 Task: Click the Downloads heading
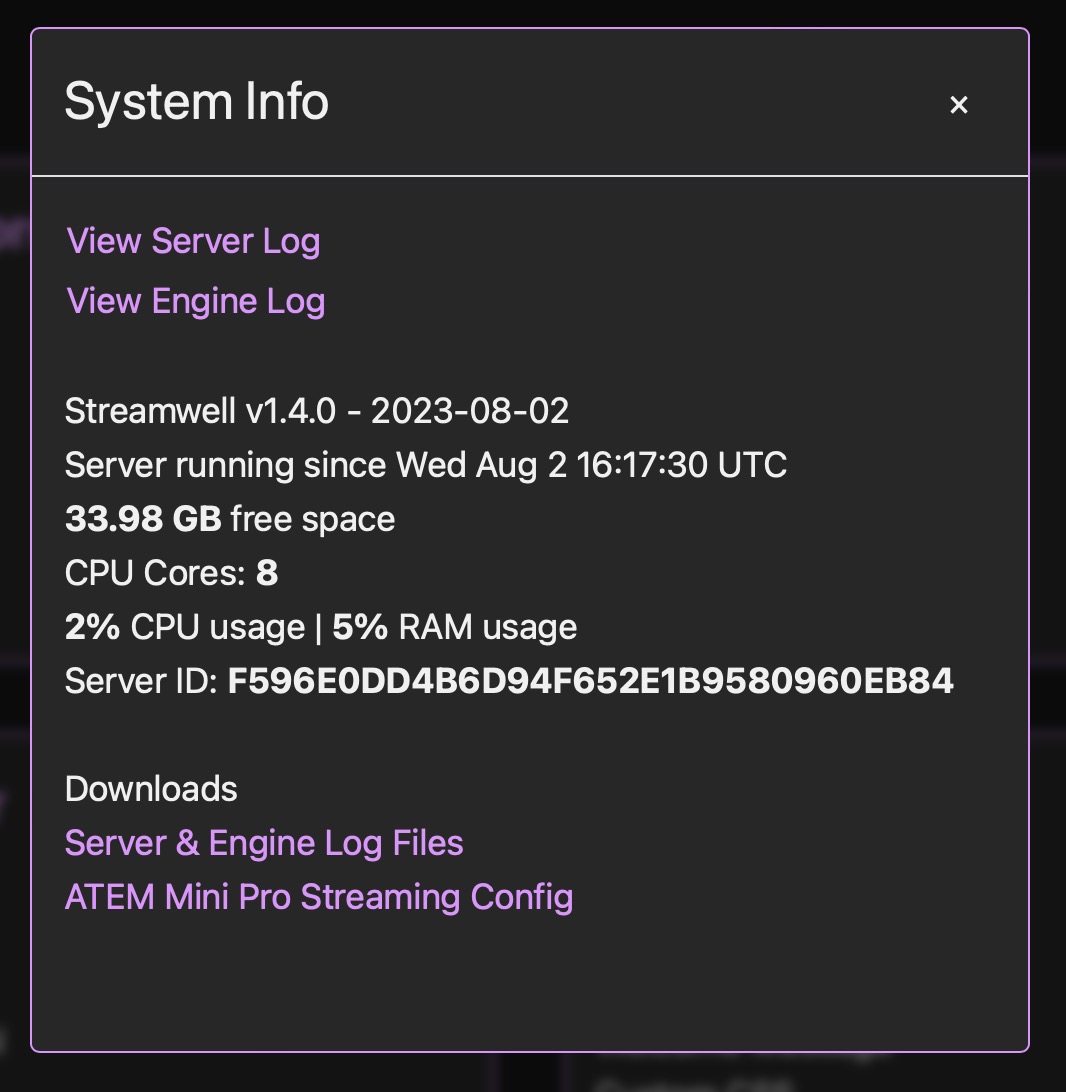(x=151, y=789)
